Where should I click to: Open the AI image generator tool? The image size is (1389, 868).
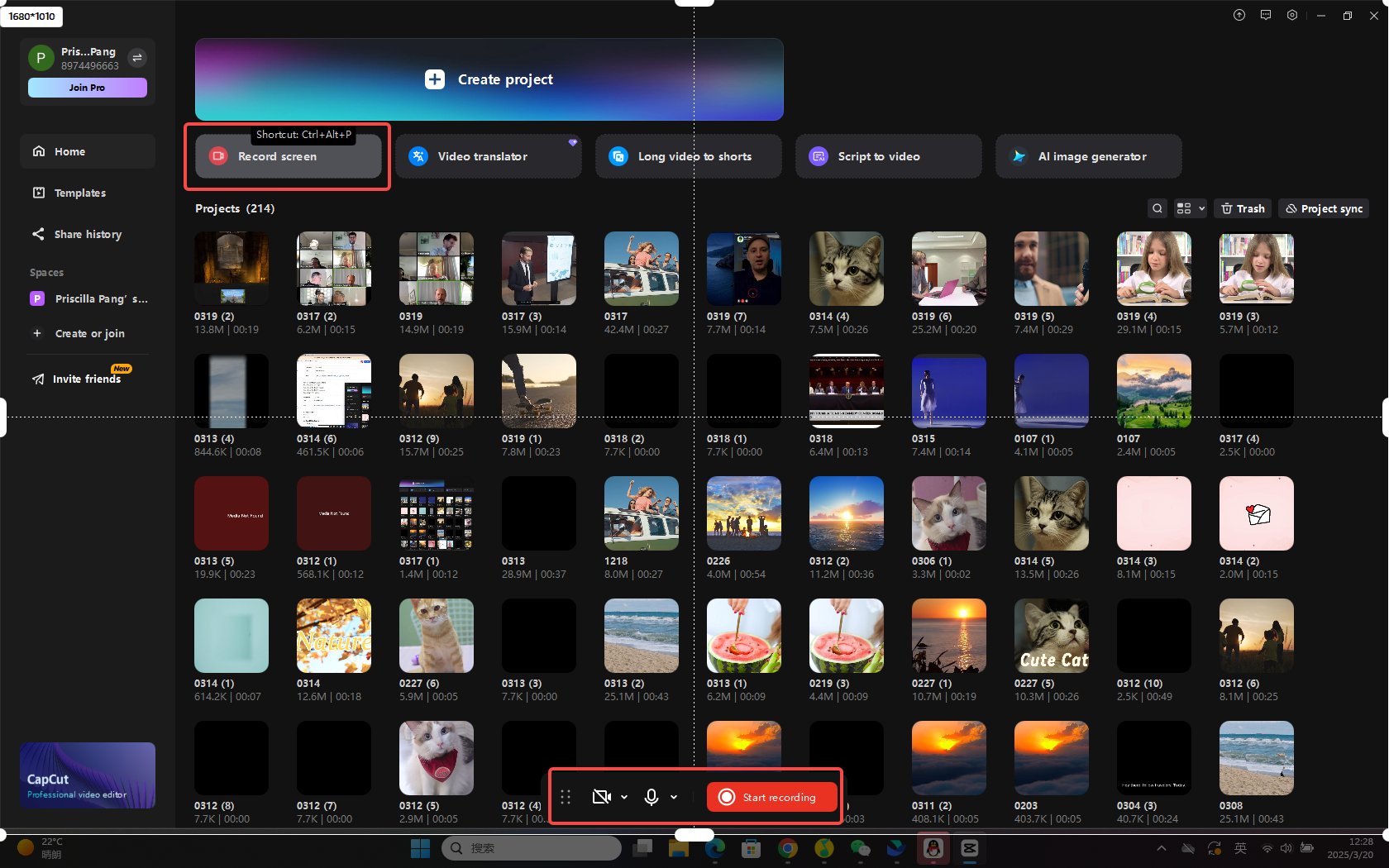(1089, 156)
